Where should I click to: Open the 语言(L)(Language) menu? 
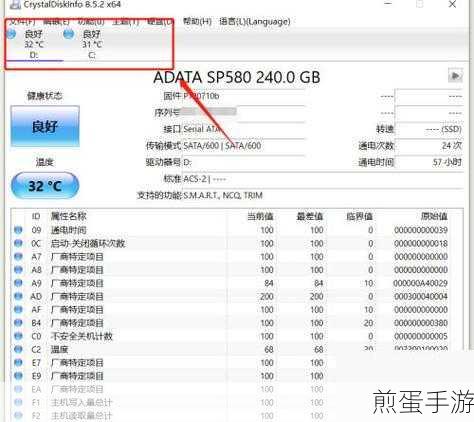pyautogui.click(x=255, y=22)
